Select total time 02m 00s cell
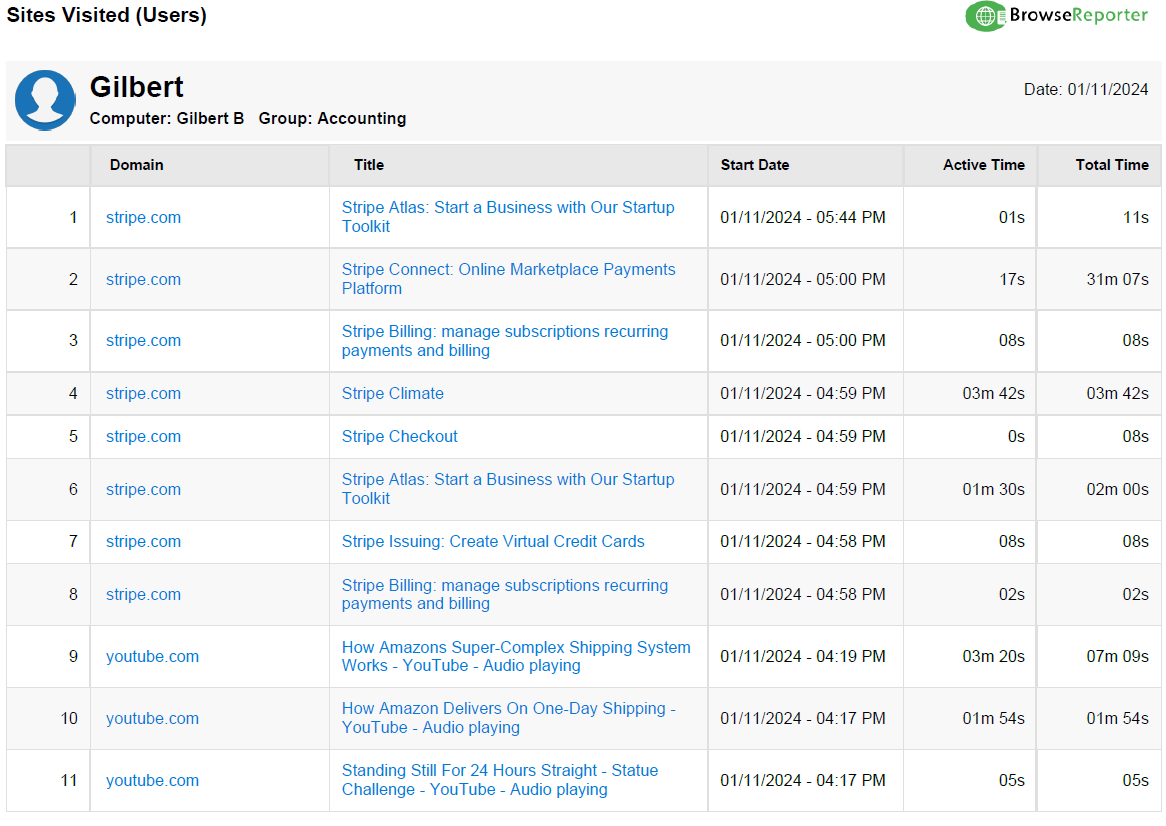 [x=1118, y=489]
